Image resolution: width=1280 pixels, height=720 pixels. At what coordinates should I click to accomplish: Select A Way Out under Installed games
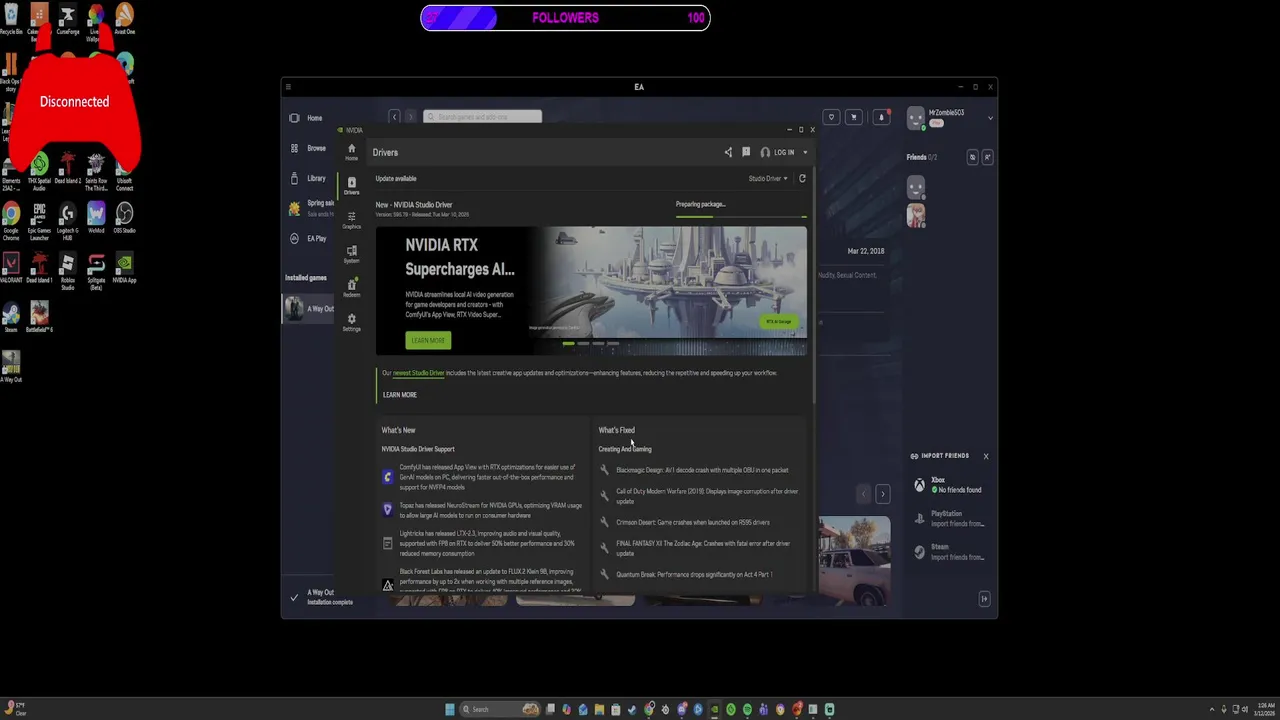click(x=309, y=308)
